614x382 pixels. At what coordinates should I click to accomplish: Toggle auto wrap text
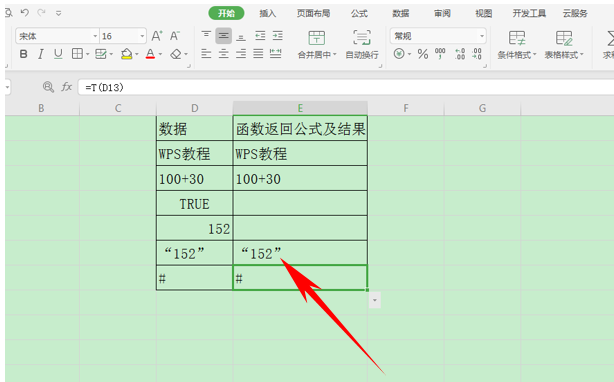pyautogui.click(x=362, y=44)
